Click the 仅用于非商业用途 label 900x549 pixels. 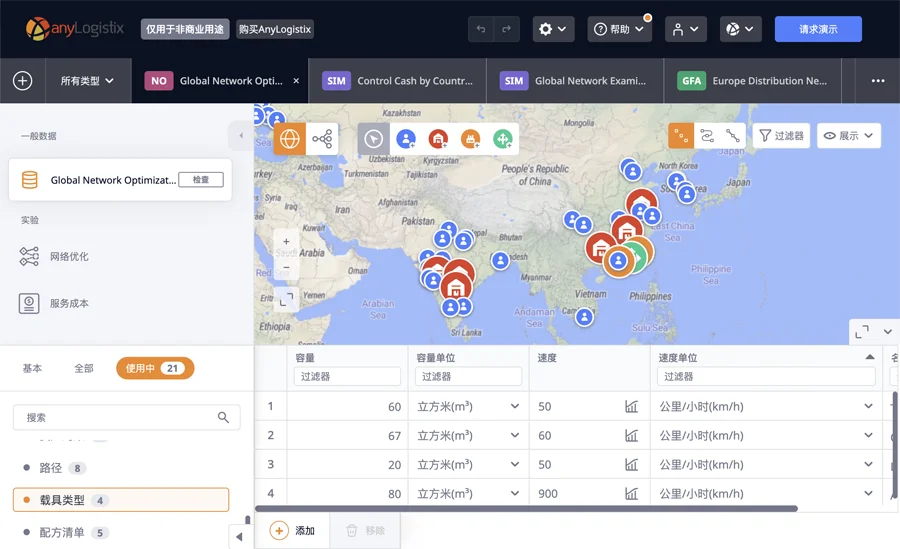(x=185, y=29)
